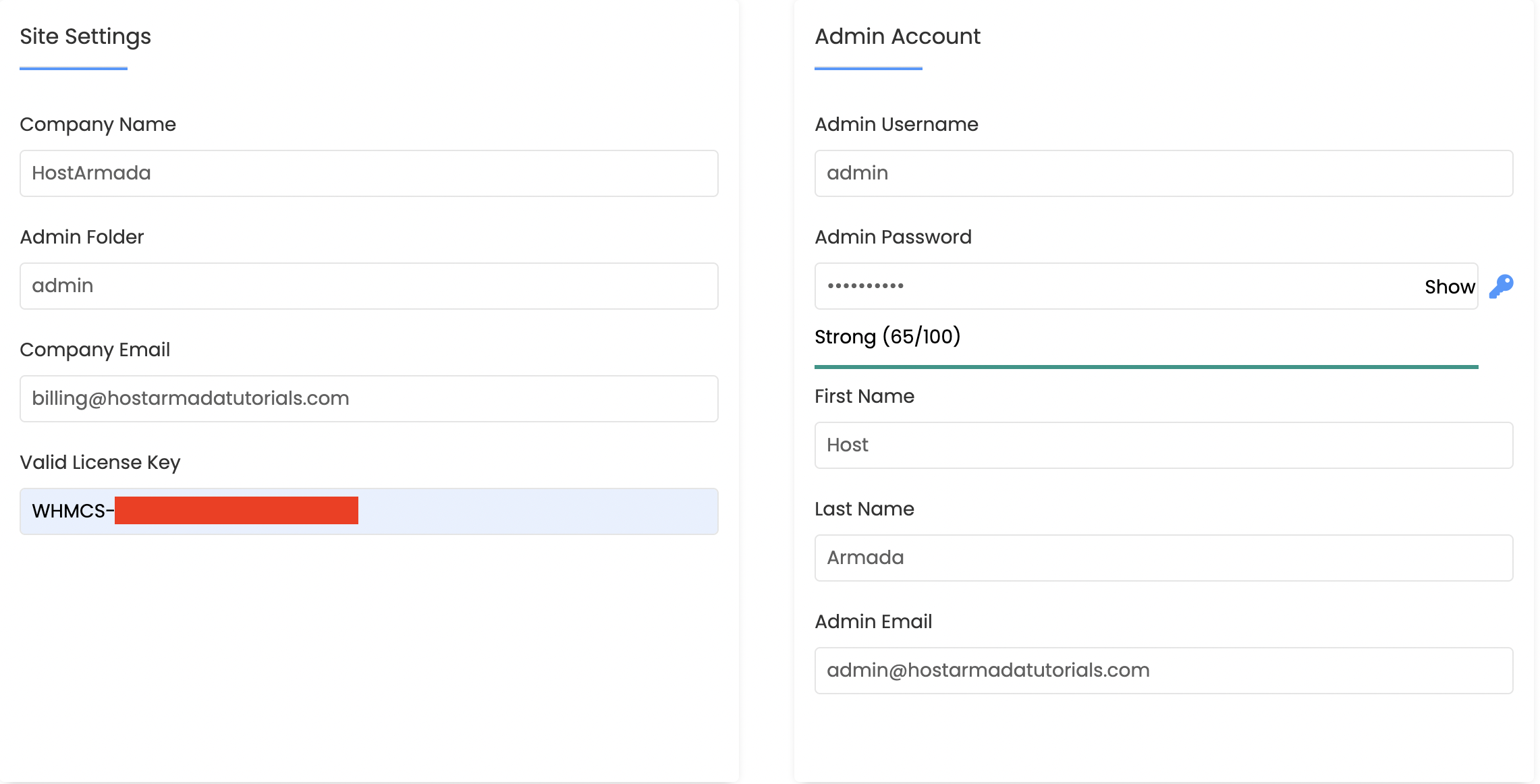
Task: Click the Site Settings heading
Action: [x=85, y=36]
